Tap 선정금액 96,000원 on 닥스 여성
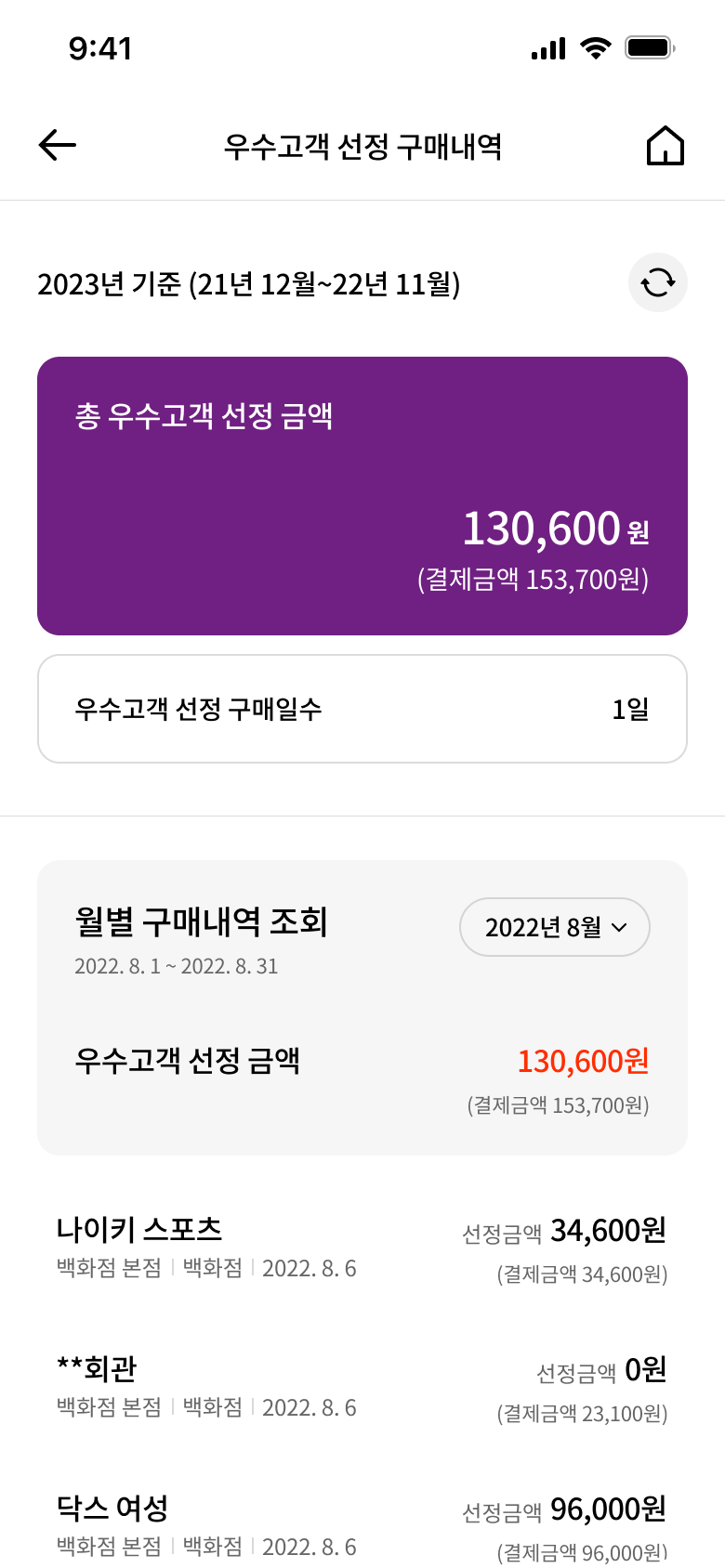Image resolution: width=725 pixels, height=1568 pixels. point(564,1510)
